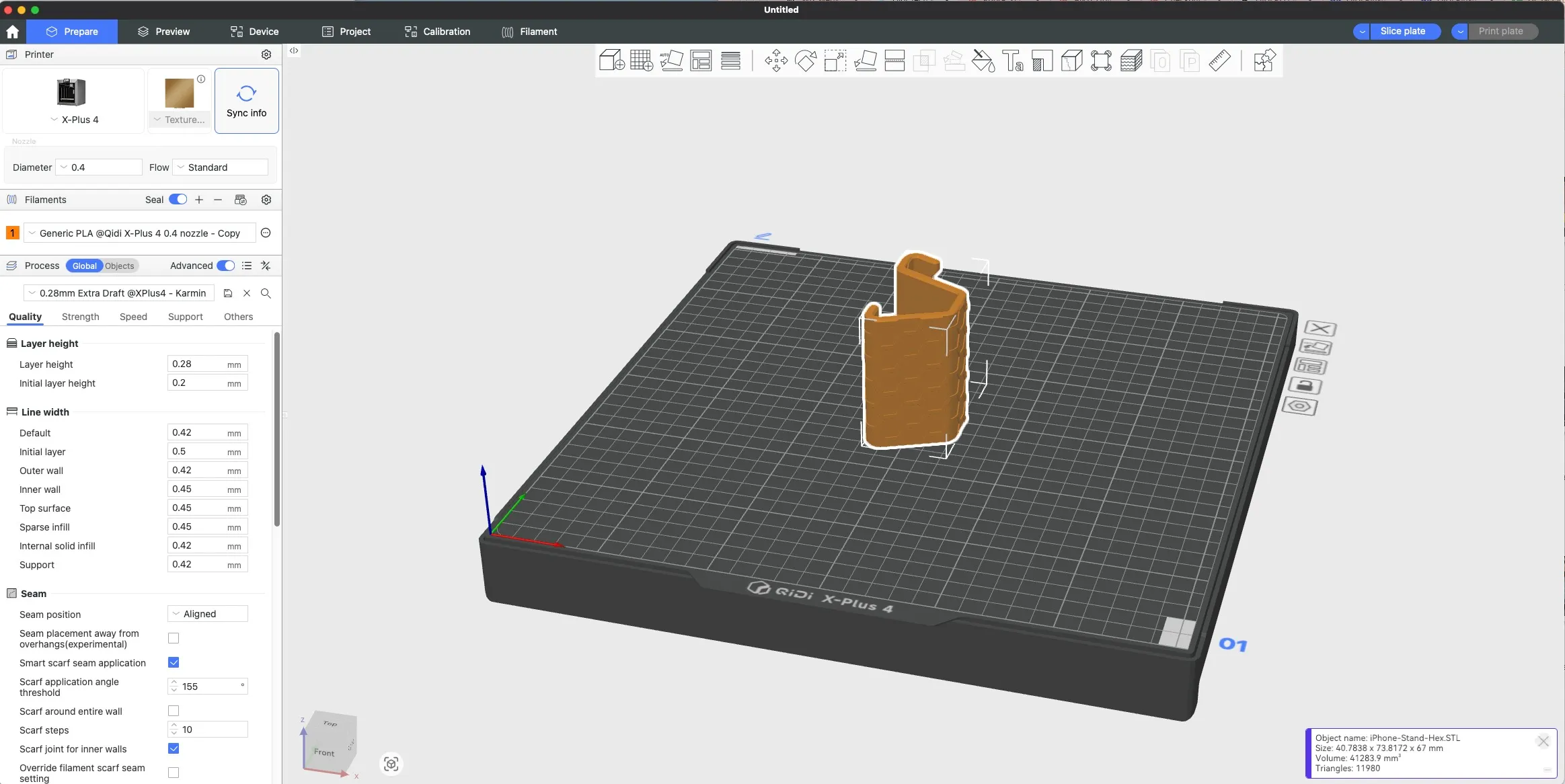Open the Seam position dropdown
The height and width of the screenshot is (784, 1565).
pyautogui.click(x=208, y=614)
